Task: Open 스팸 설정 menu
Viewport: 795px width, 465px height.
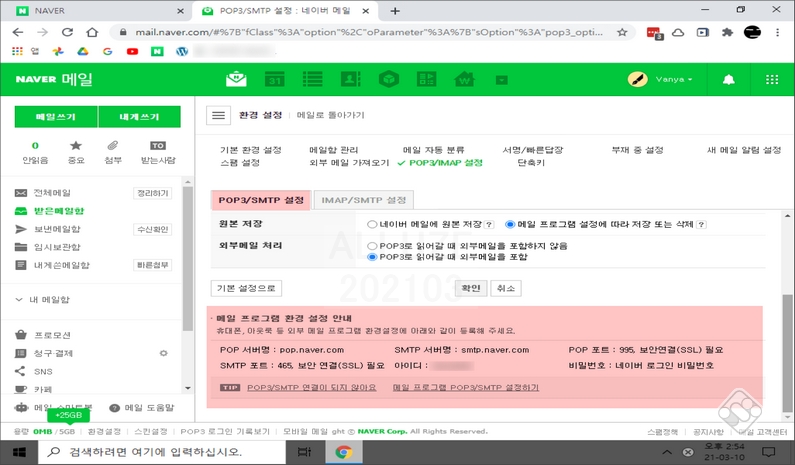Action: [240, 163]
